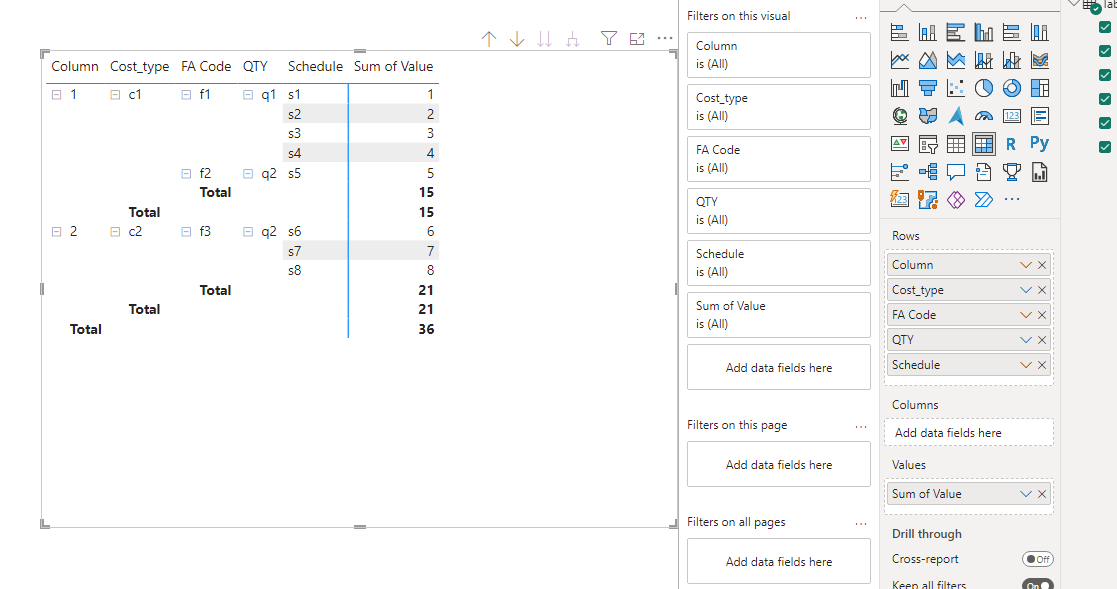Pick the Pie chart visual

click(x=984, y=88)
